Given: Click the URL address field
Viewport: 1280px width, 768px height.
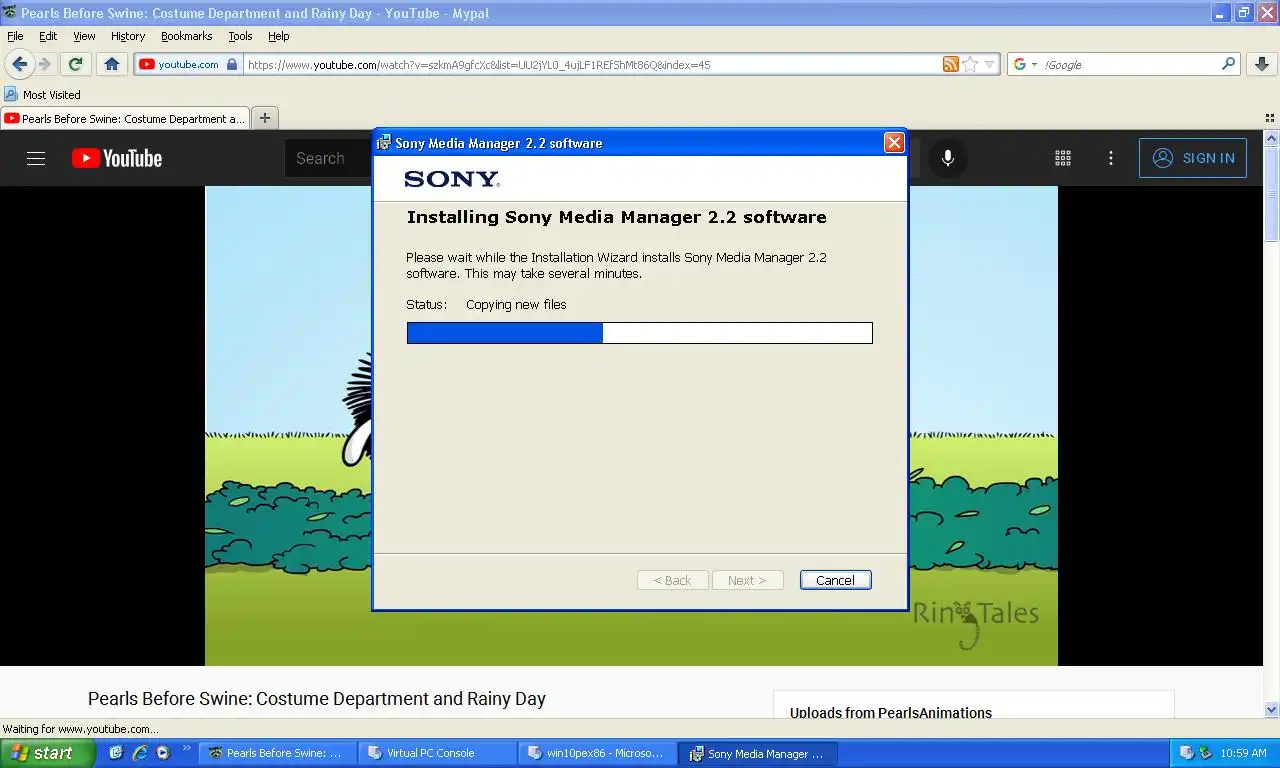Looking at the screenshot, I should pyautogui.click(x=590, y=64).
